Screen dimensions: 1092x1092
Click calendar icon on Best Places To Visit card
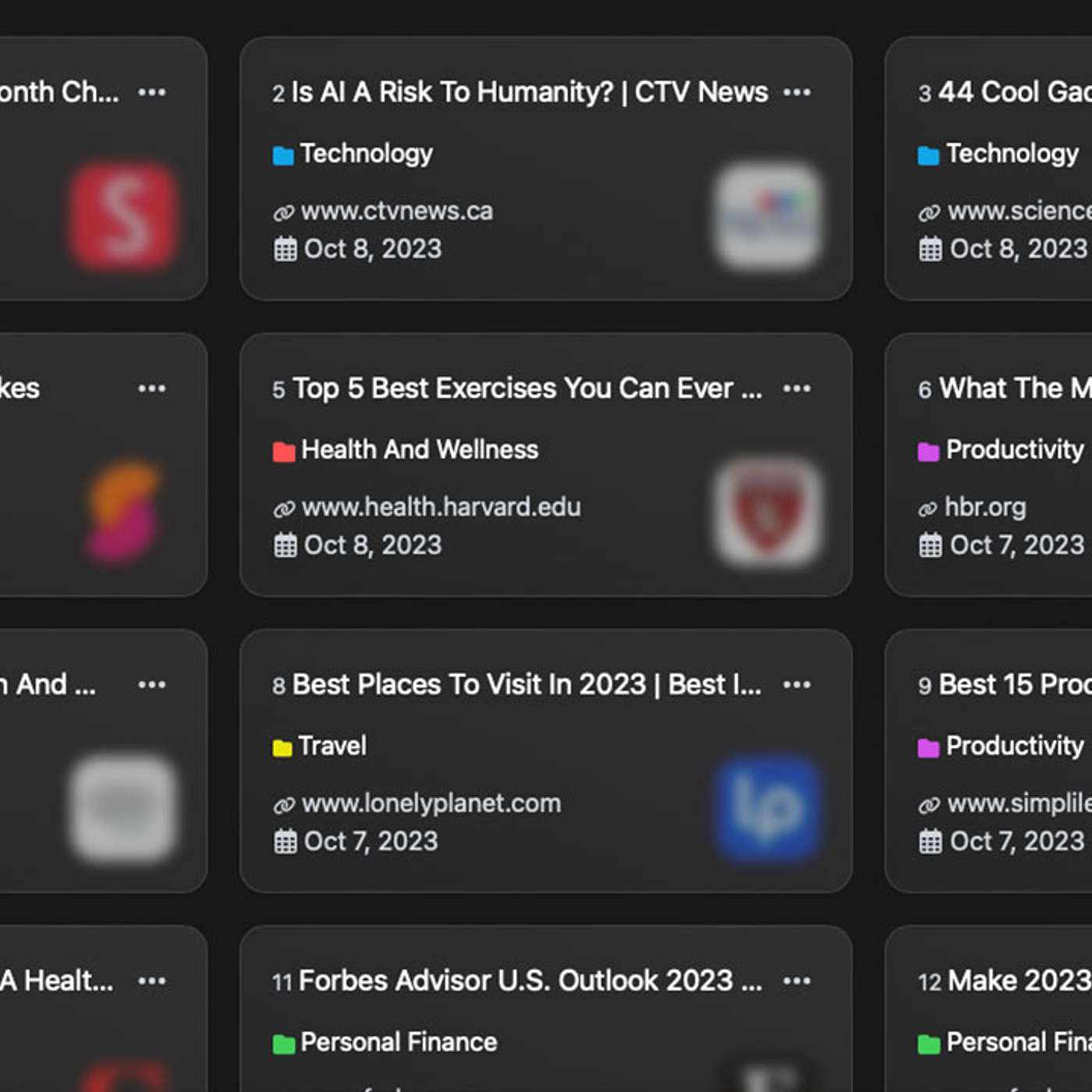click(285, 842)
